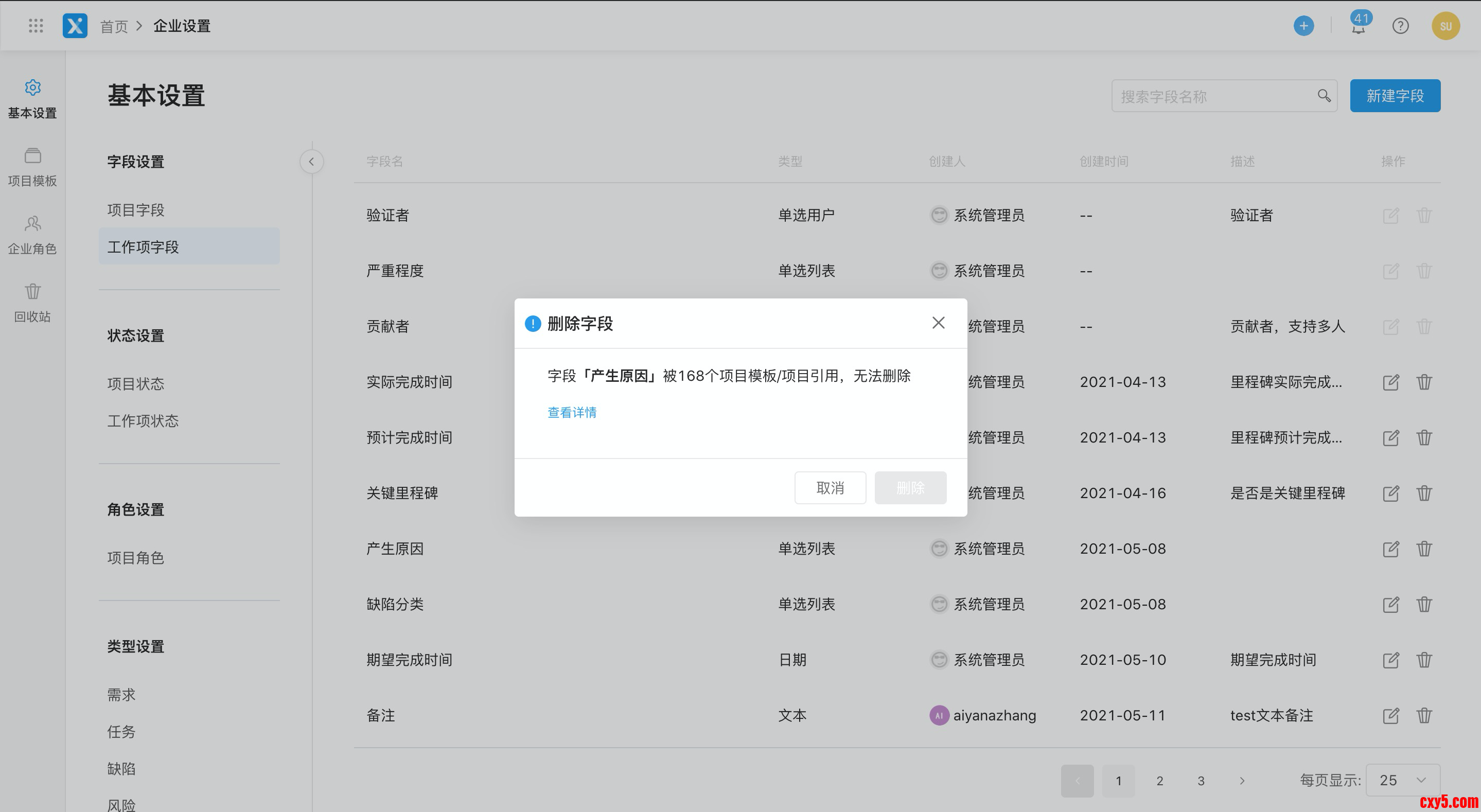Close the 删除字段 dialog

click(938, 323)
